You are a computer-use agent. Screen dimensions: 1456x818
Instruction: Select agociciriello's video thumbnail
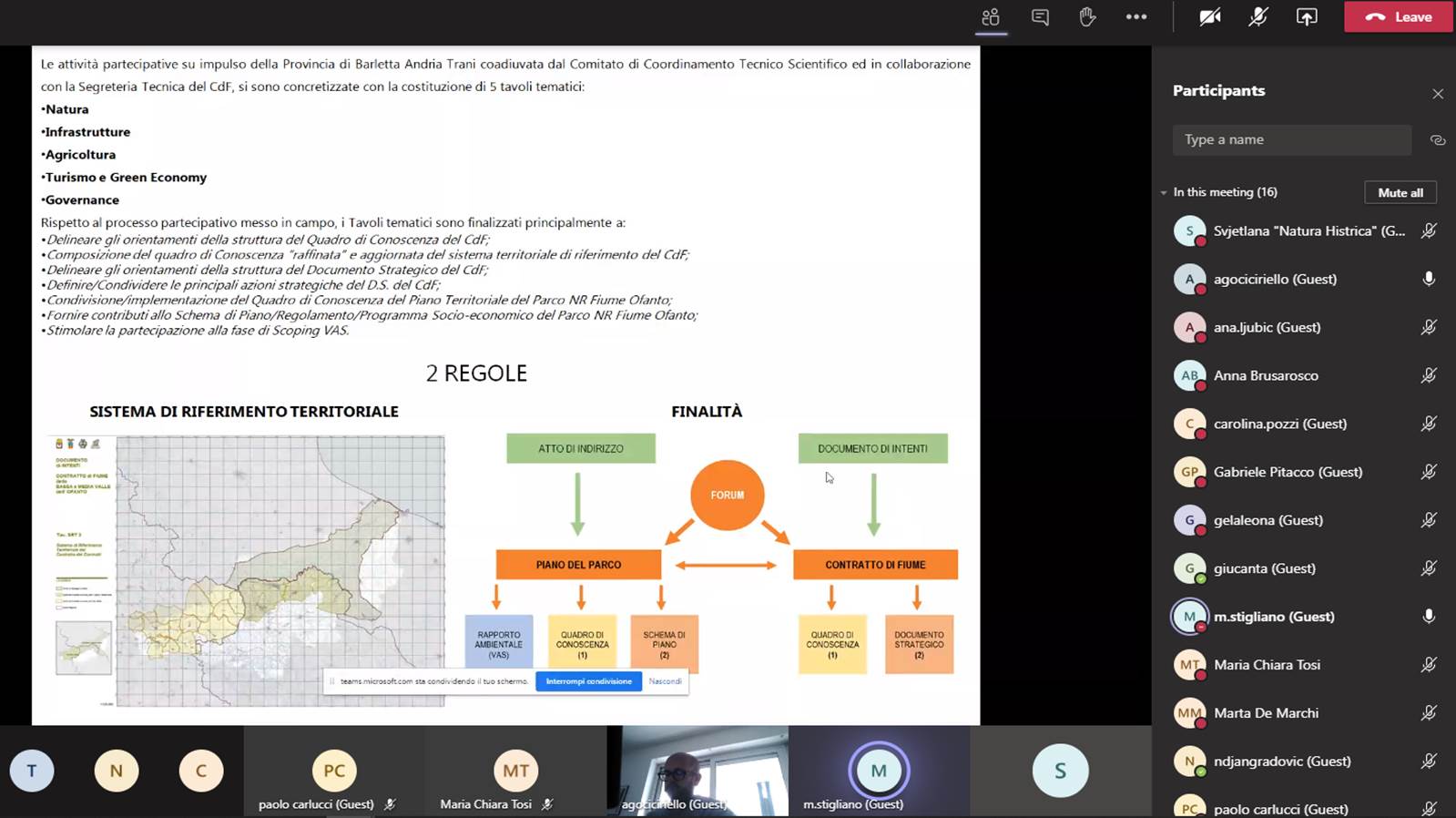(697, 771)
